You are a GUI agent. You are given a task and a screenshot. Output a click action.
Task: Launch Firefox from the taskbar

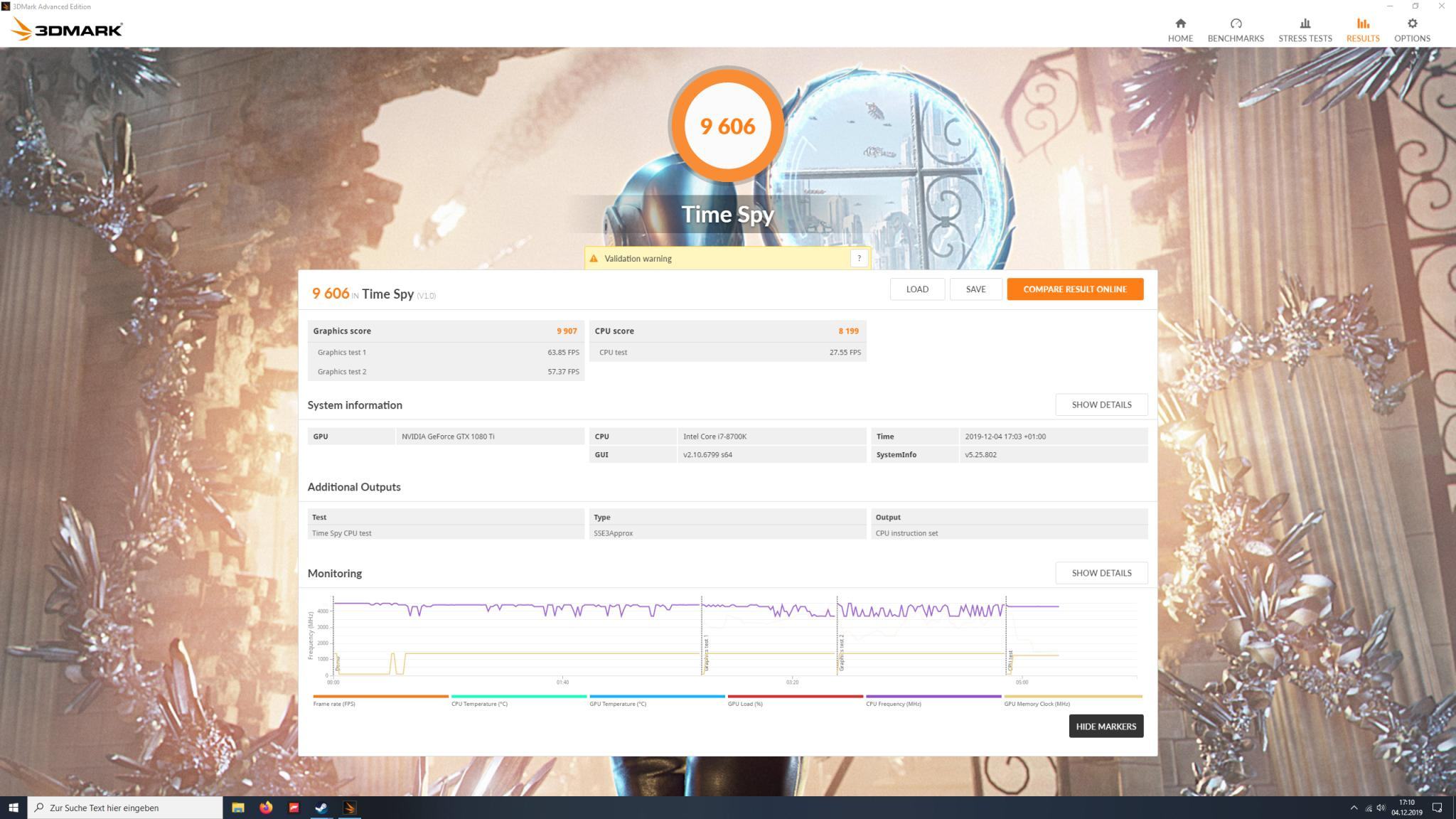[266, 808]
